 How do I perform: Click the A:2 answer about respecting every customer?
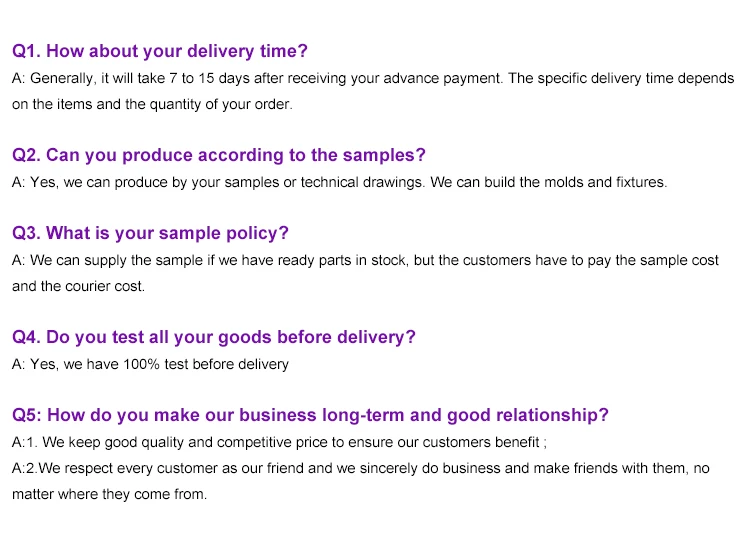pyautogui.click(x=360, y=468)
